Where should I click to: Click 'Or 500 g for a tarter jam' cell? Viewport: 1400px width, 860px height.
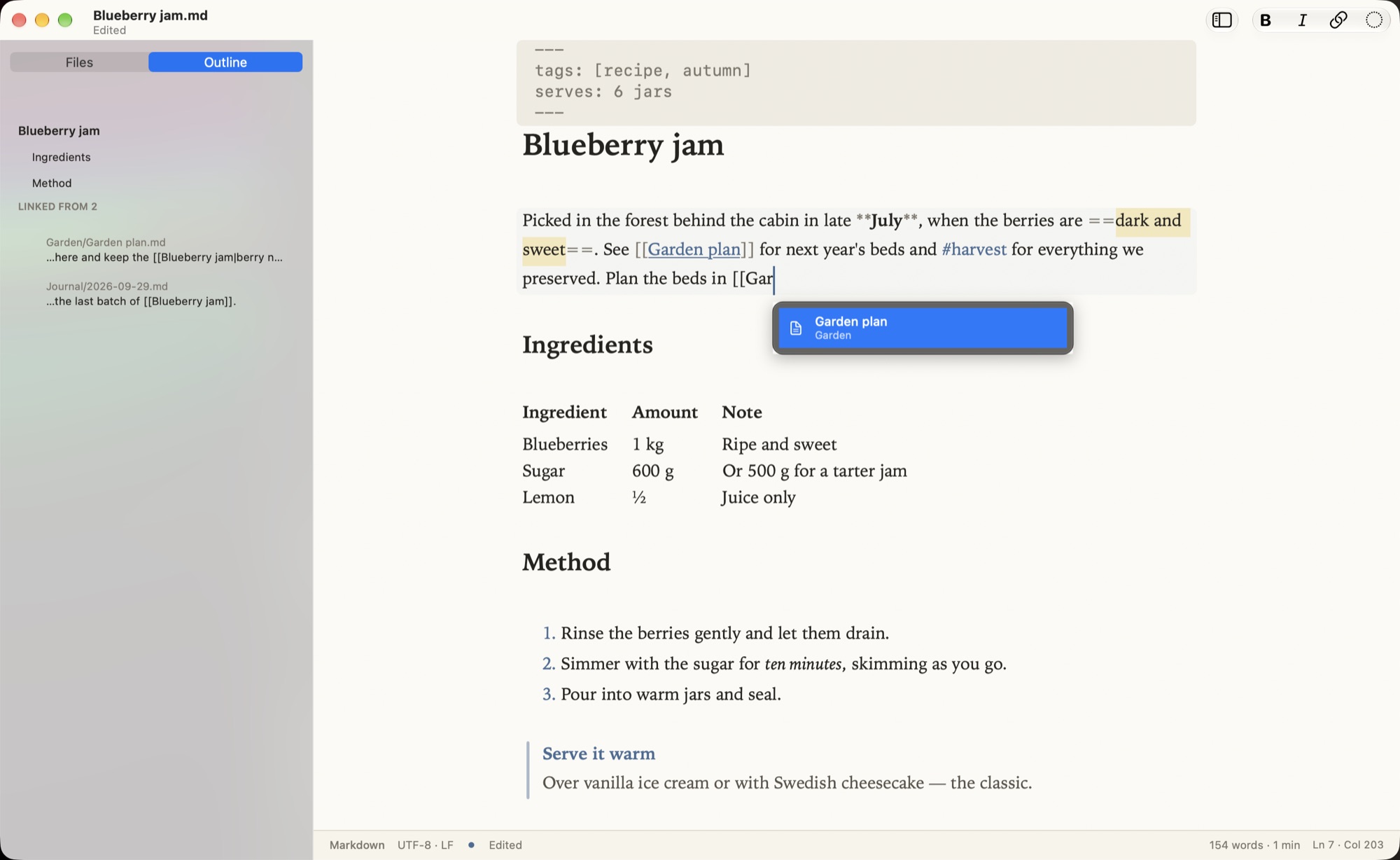814,471
